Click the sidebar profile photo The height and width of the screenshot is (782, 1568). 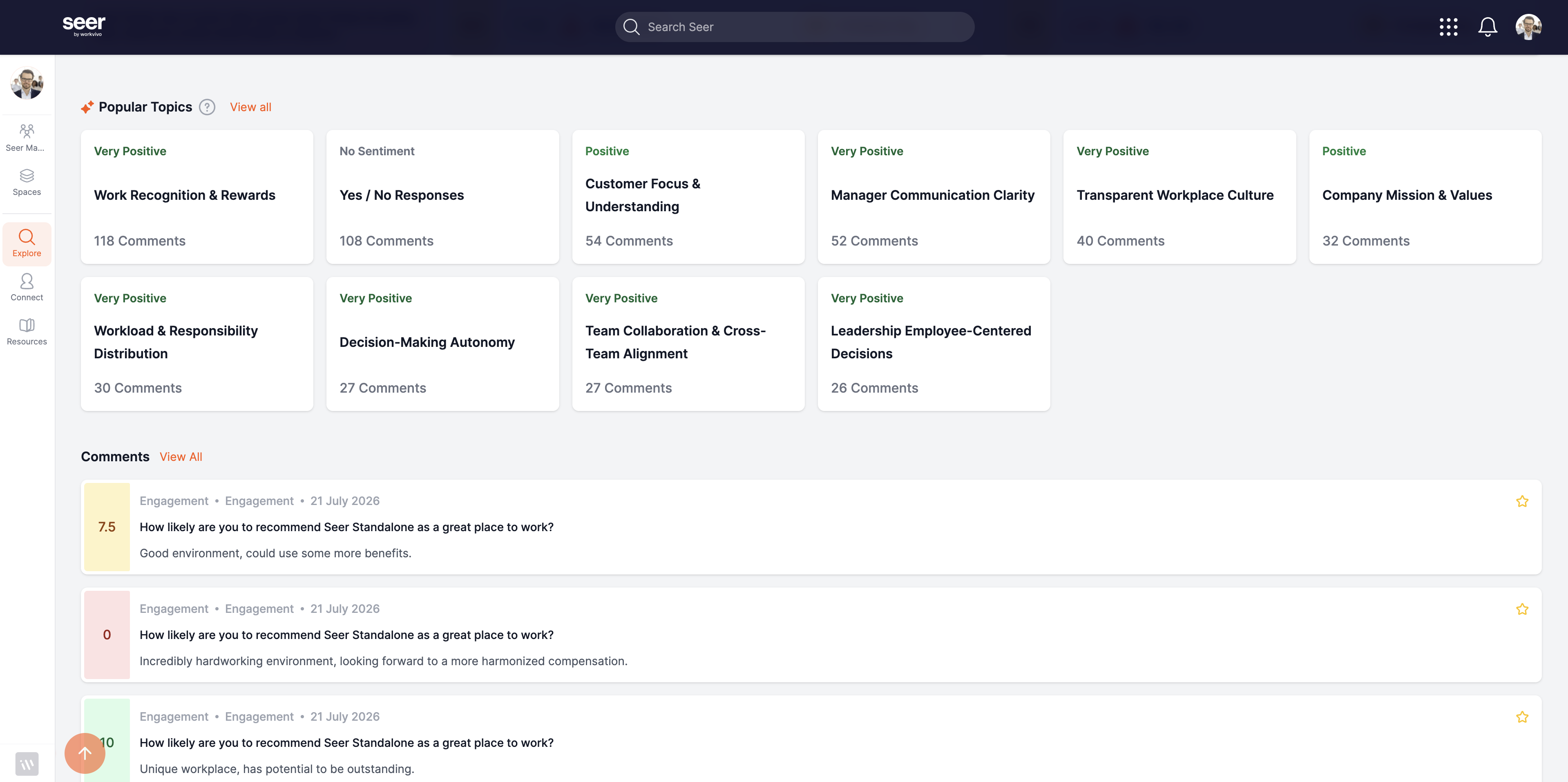(x=27, y=83)
